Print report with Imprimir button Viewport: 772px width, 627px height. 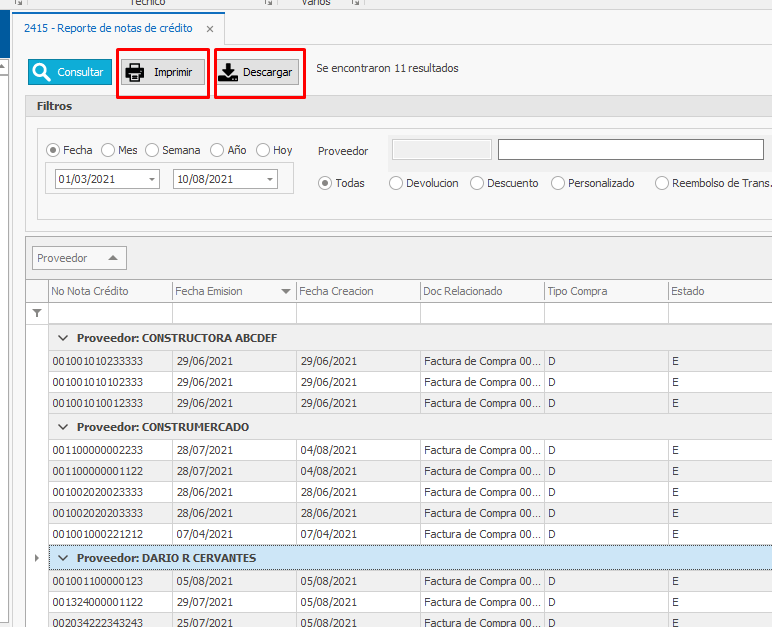[163, 72]
